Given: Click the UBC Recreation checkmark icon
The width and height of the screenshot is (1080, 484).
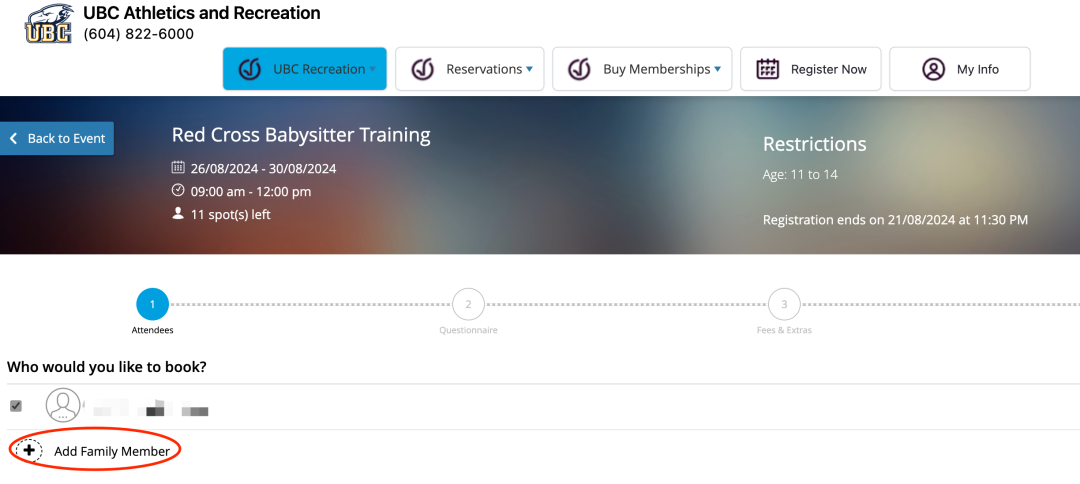Looking at the screenshot, I should [249, 69].
